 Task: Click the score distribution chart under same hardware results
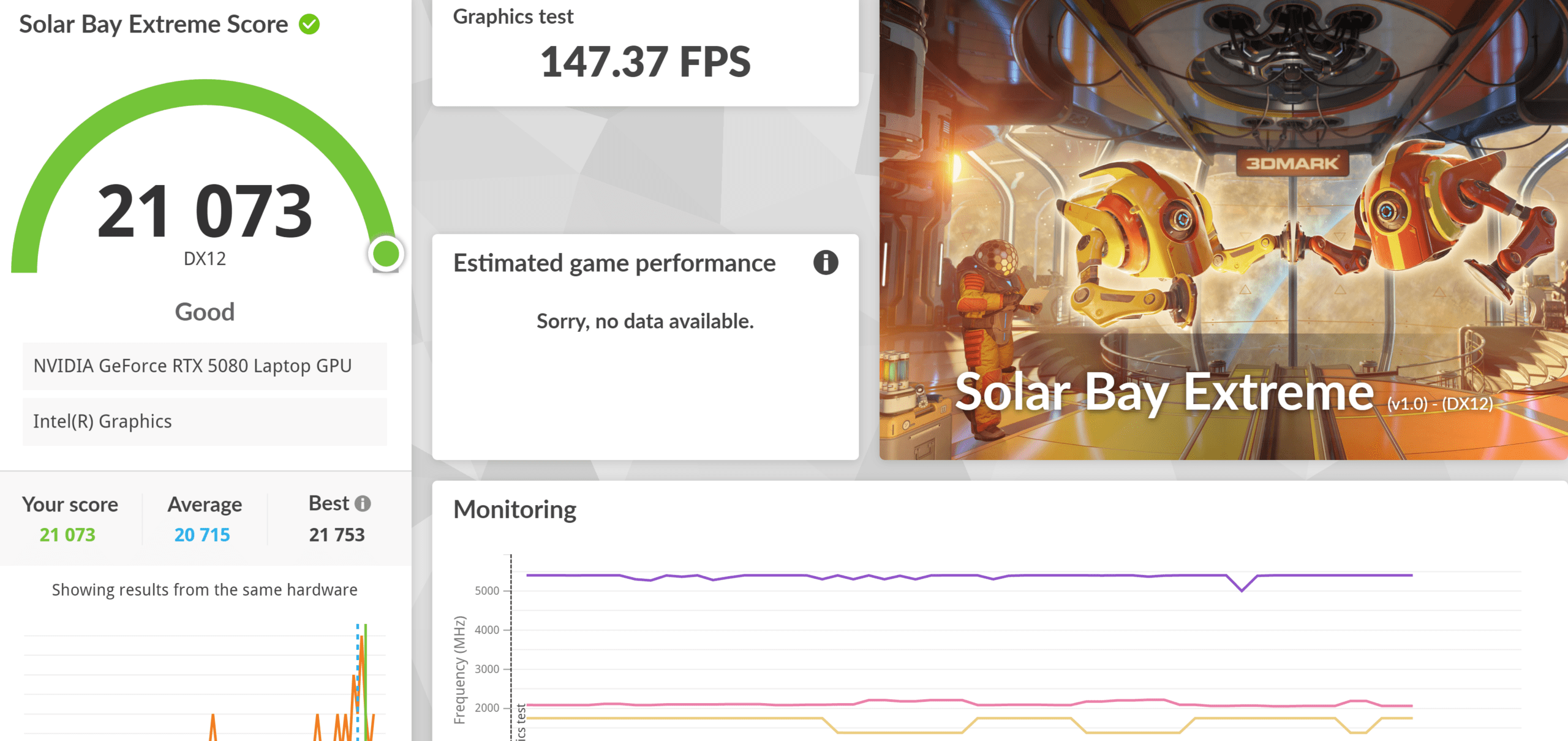(x=205, y=681)
